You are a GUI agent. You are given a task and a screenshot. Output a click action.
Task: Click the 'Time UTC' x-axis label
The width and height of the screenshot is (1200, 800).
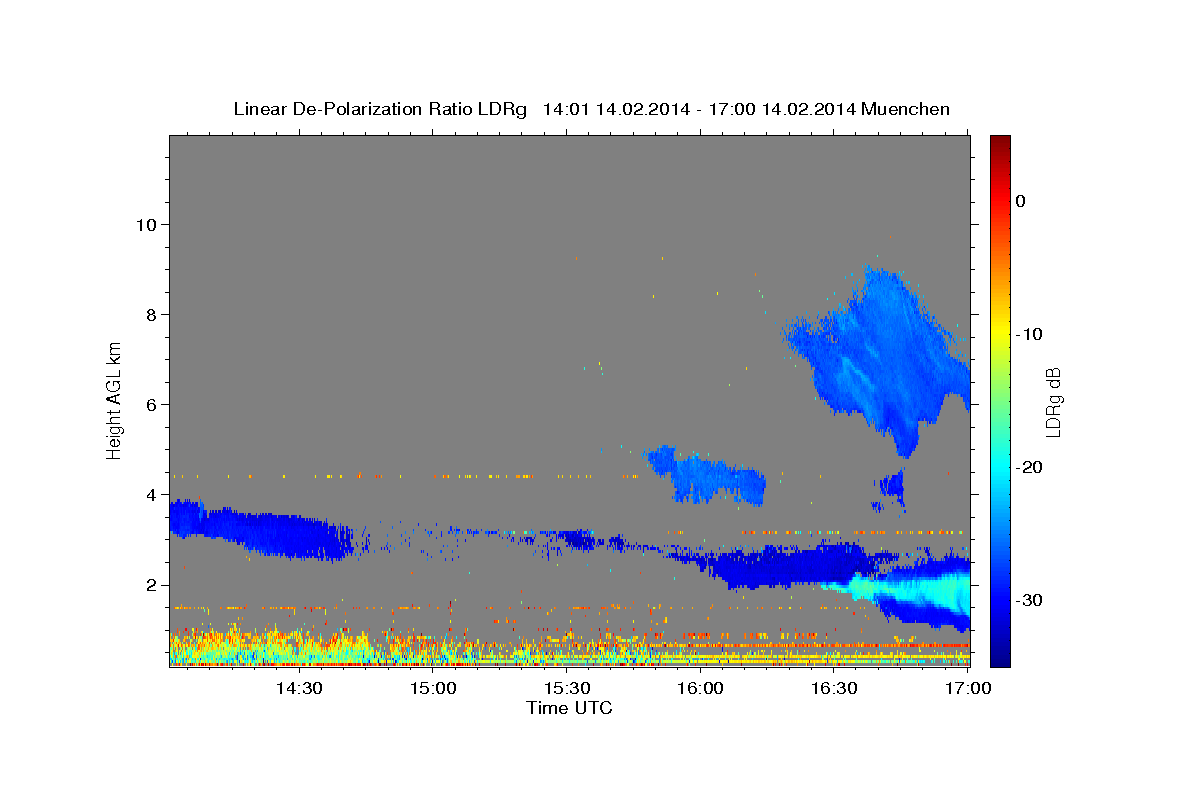tap(569, 708)
